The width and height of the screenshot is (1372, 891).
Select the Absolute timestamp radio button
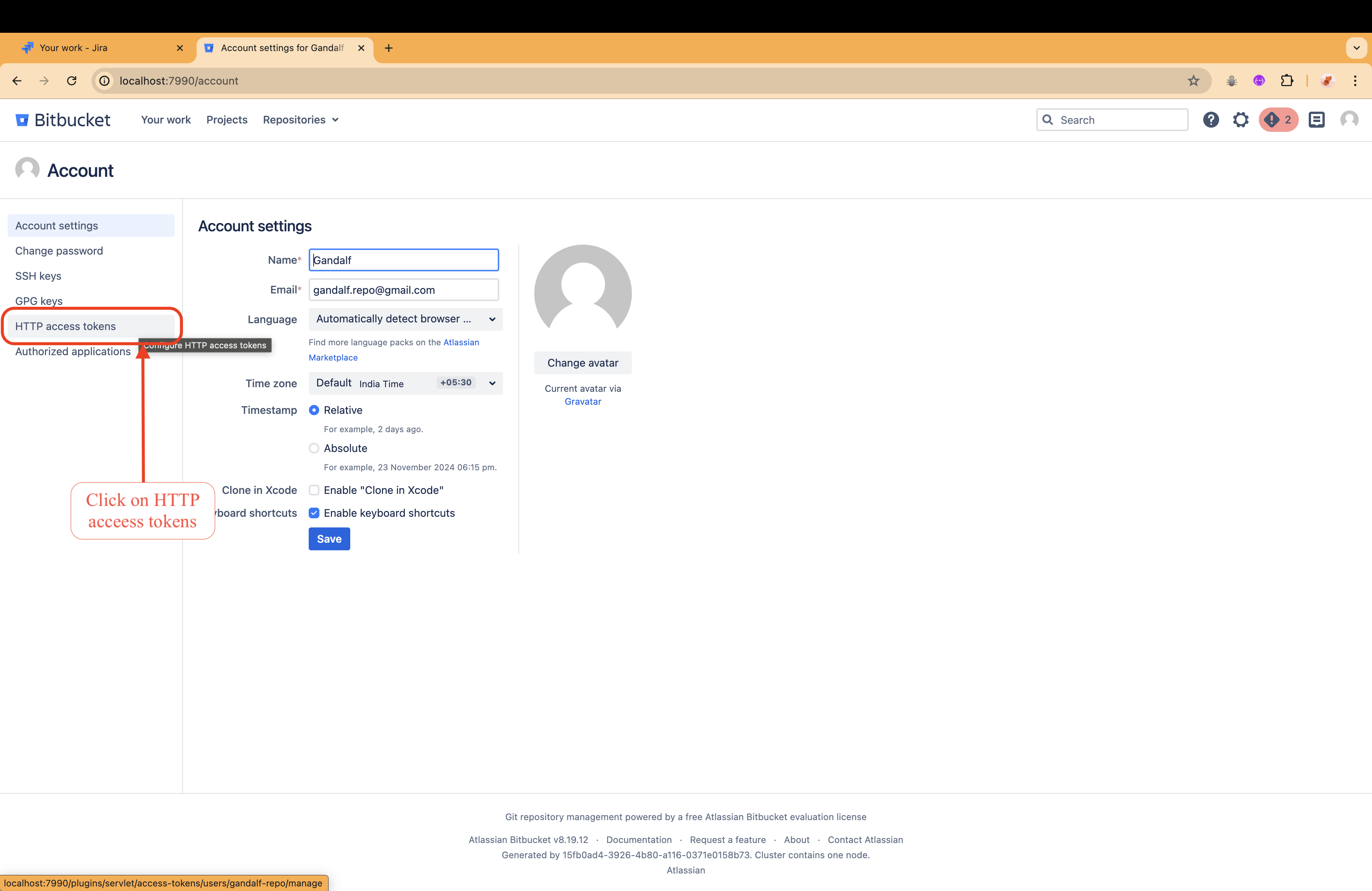coord(314,449)
